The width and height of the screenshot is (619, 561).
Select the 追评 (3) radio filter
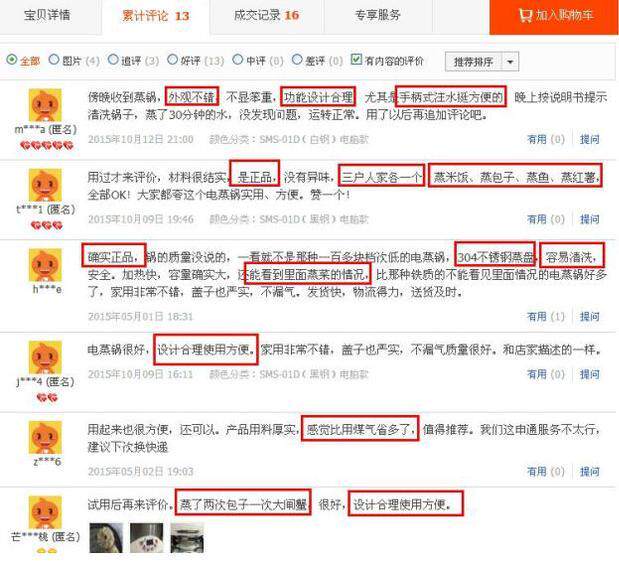113,60
